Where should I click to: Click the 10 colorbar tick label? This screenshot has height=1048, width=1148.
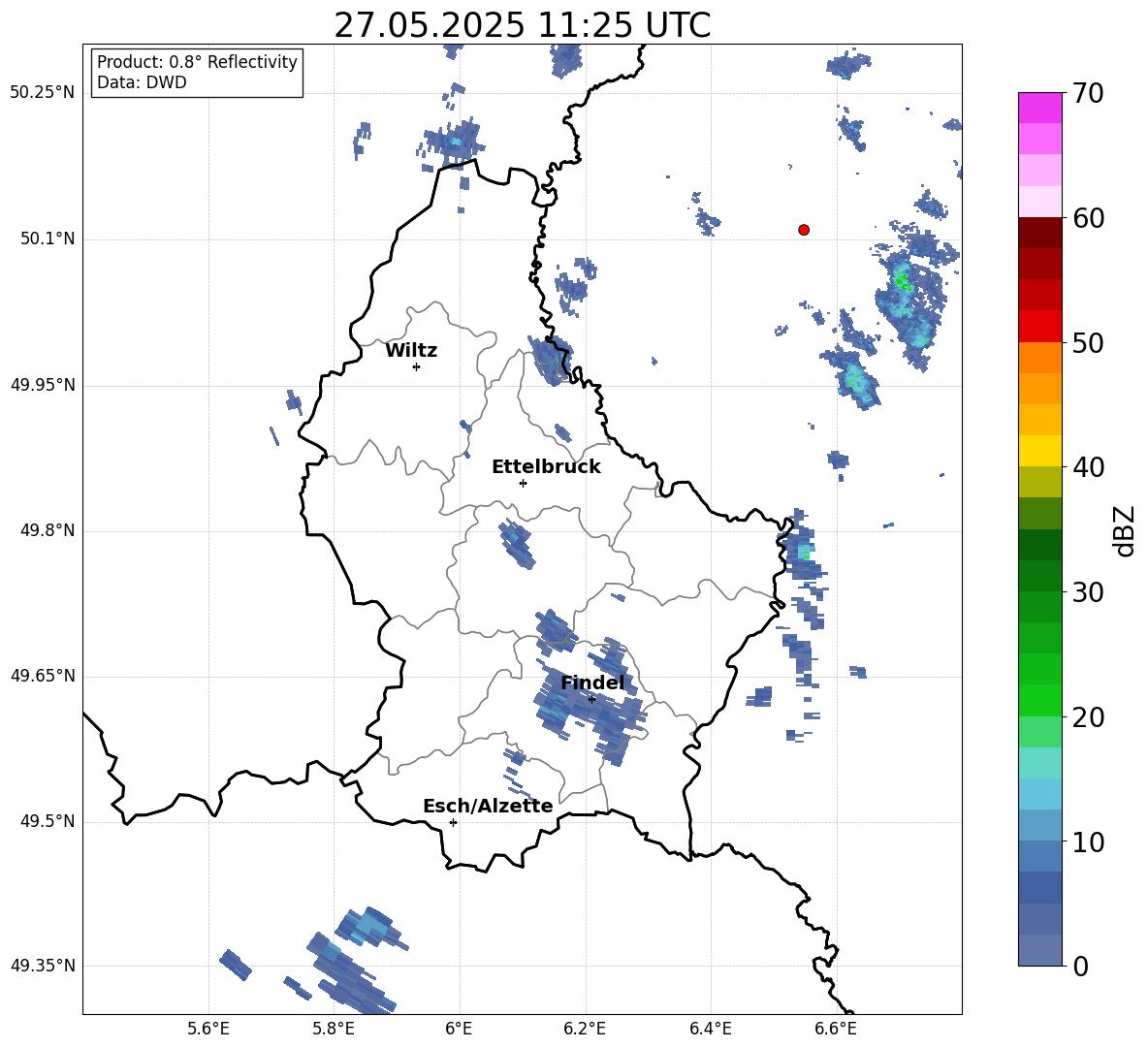1087,842
